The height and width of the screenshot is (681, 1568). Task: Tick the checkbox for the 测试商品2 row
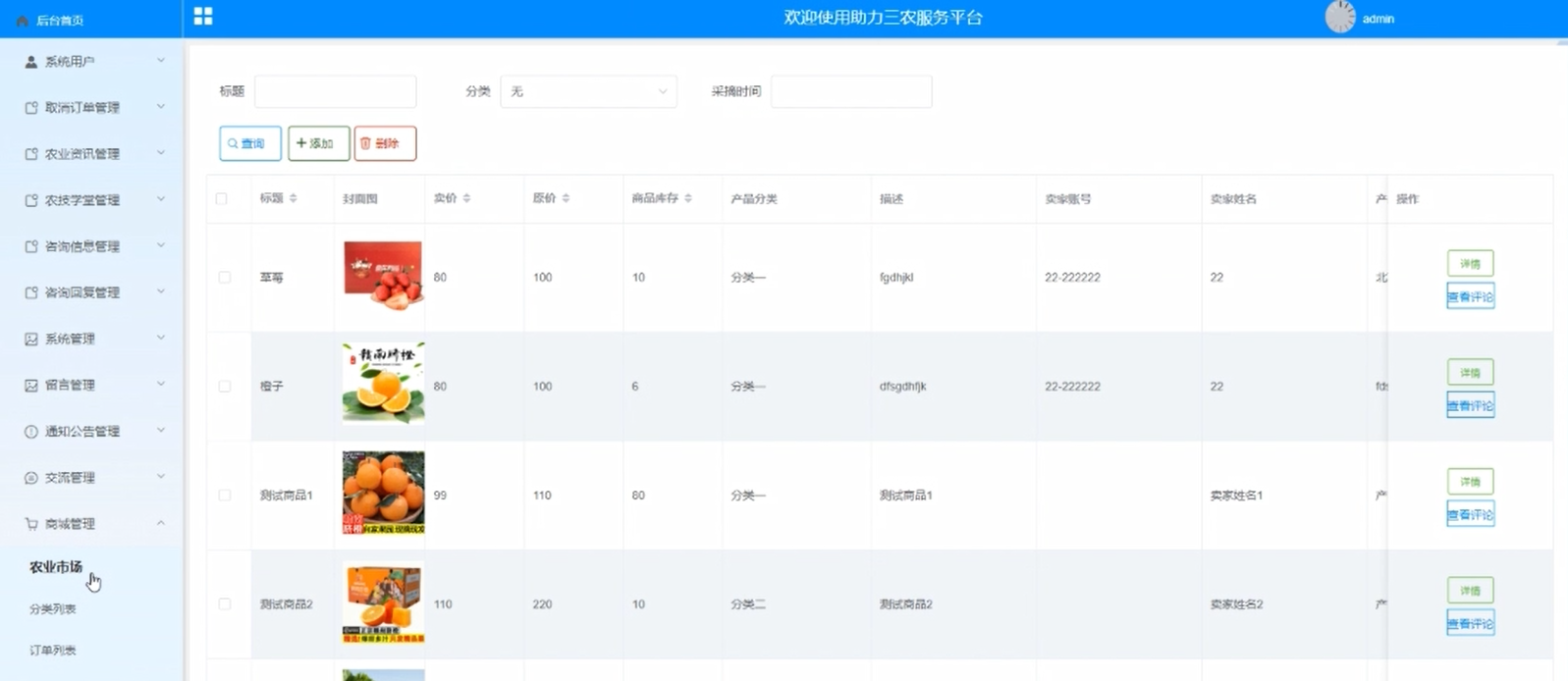pos(225,604)
